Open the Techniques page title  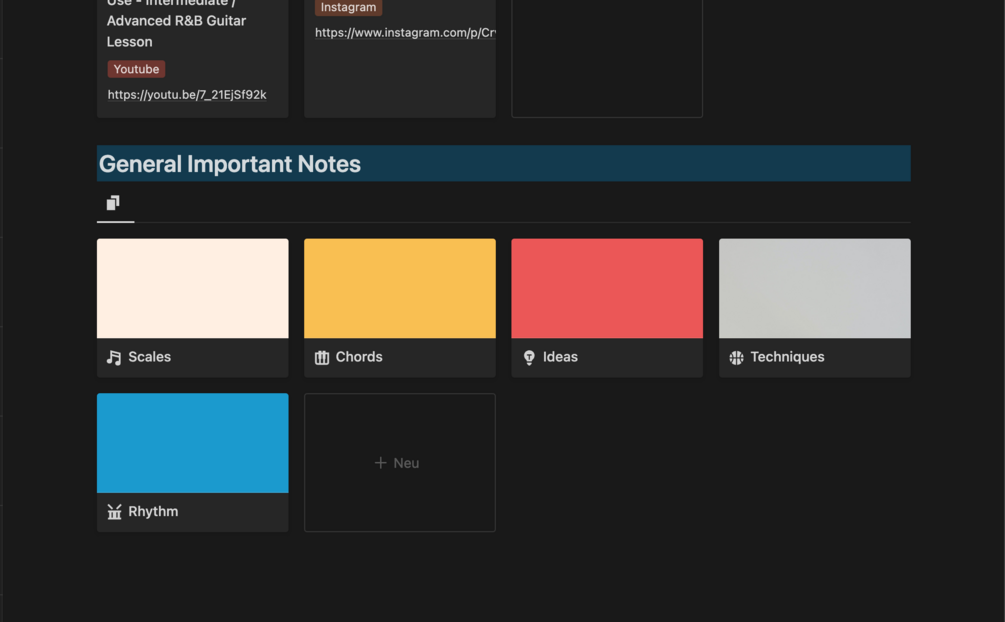pyautogui.click(x=787, y=357)
